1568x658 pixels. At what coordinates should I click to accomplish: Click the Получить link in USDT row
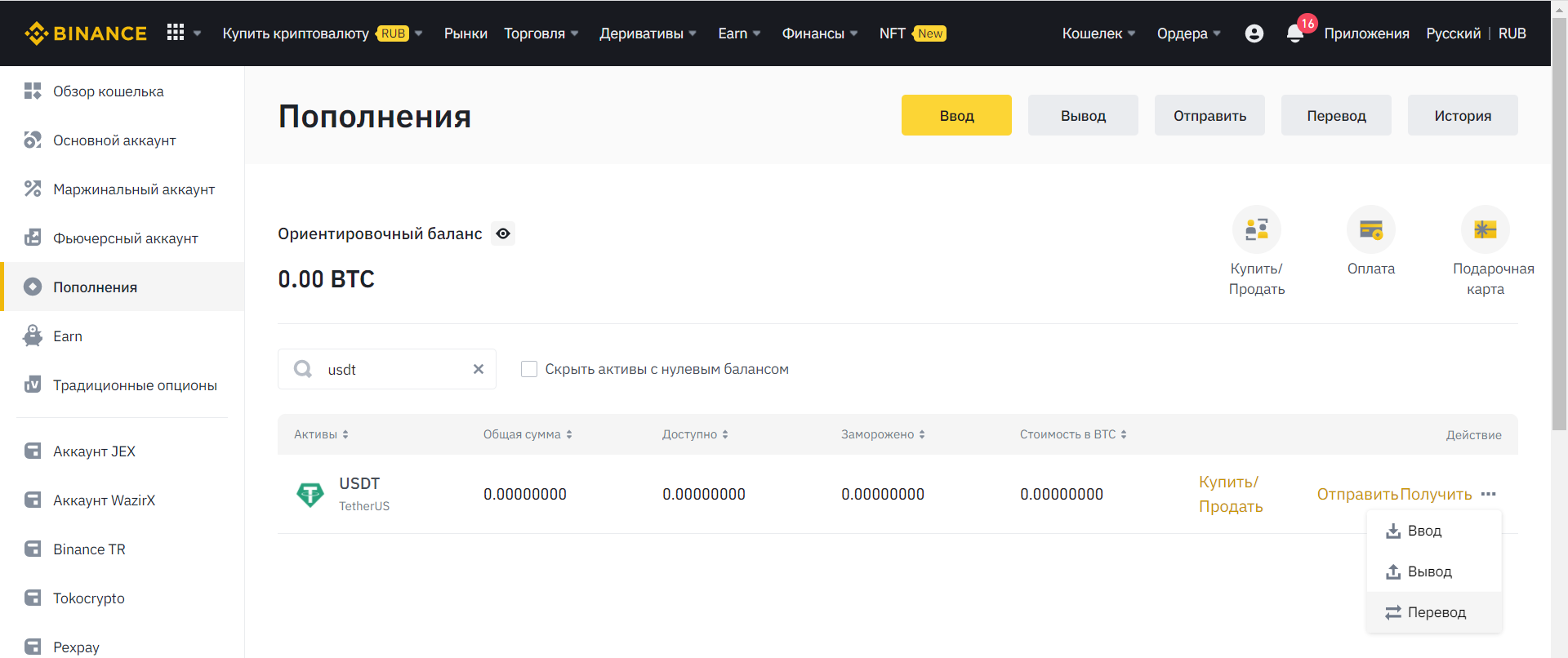pos(1436,494)
